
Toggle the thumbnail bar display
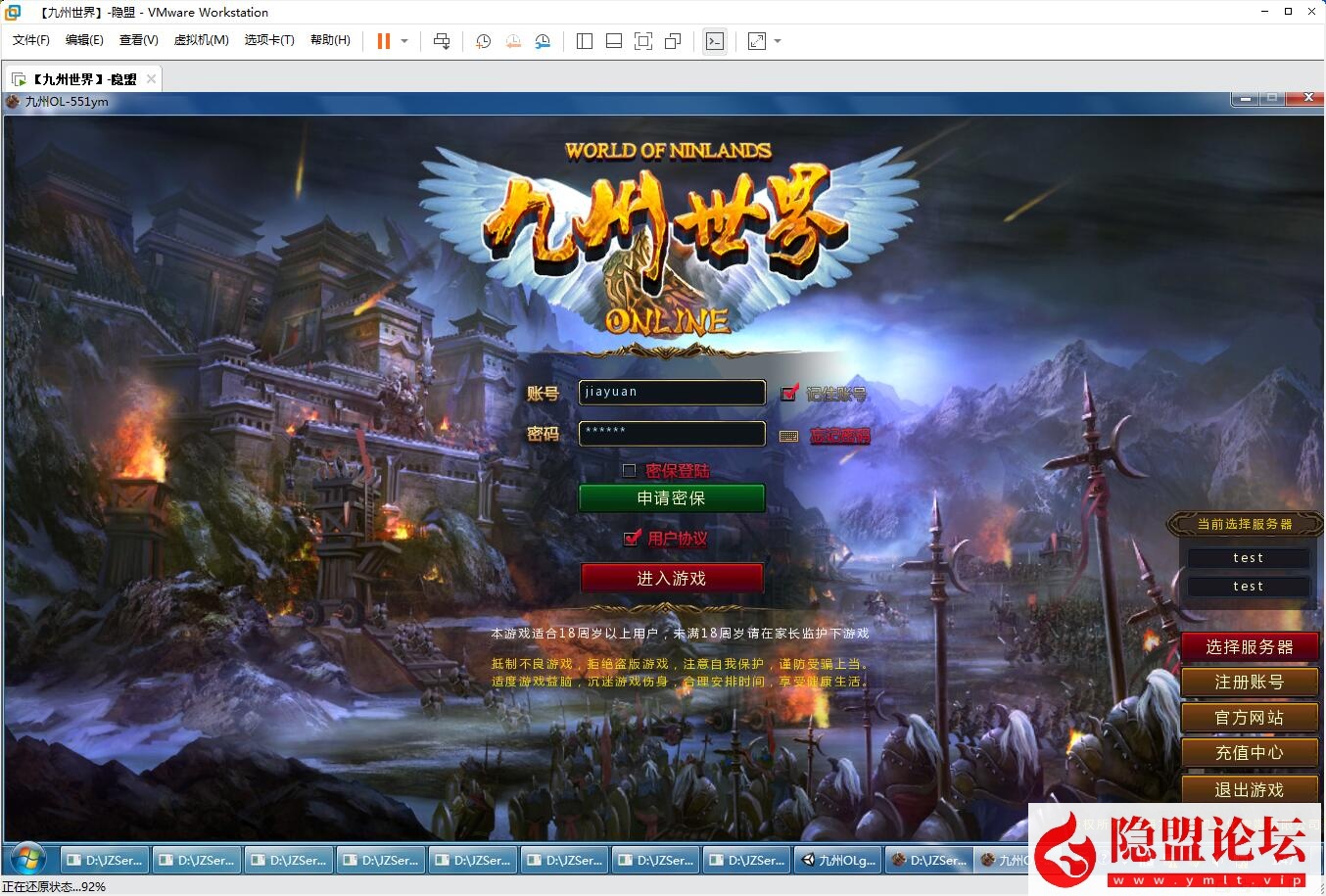[614, 41]
